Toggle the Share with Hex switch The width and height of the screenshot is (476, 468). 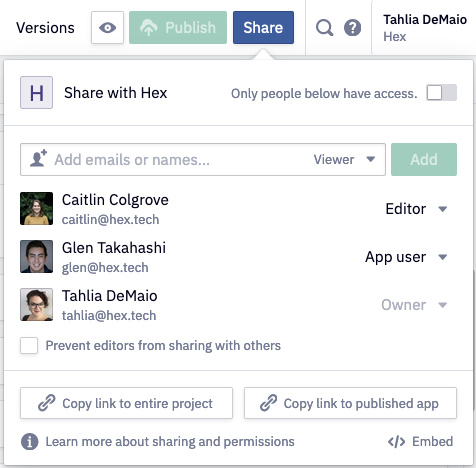(x=442, y=93)
